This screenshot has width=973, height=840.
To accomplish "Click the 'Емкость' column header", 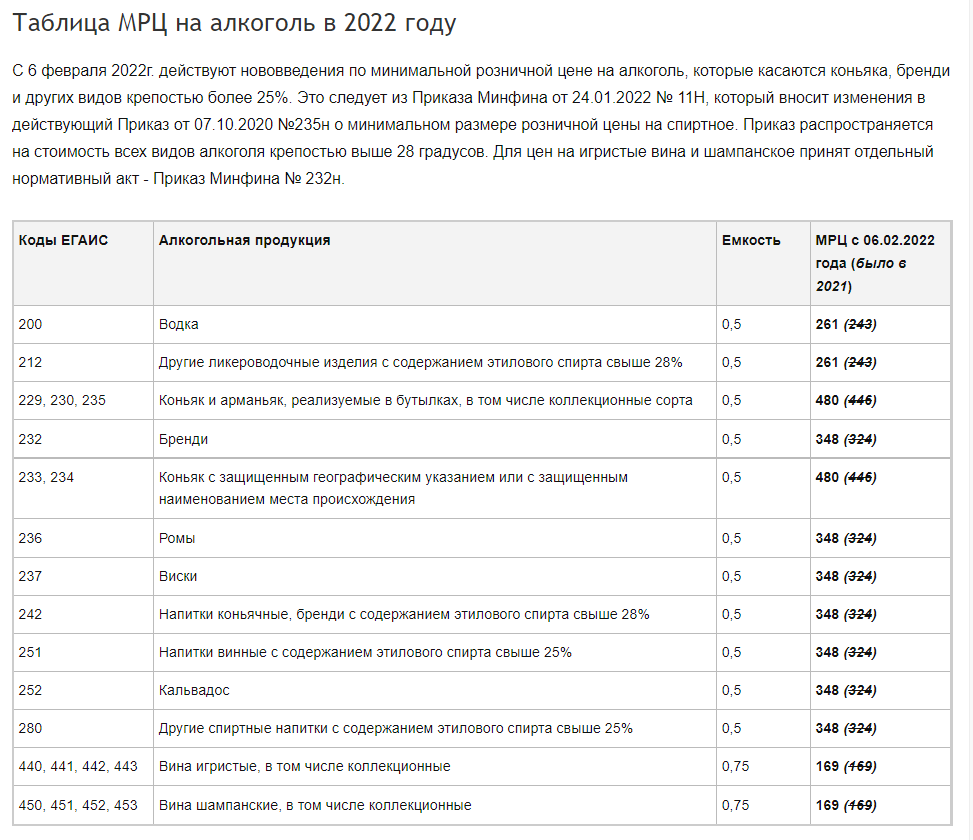I will coord(763,263).
